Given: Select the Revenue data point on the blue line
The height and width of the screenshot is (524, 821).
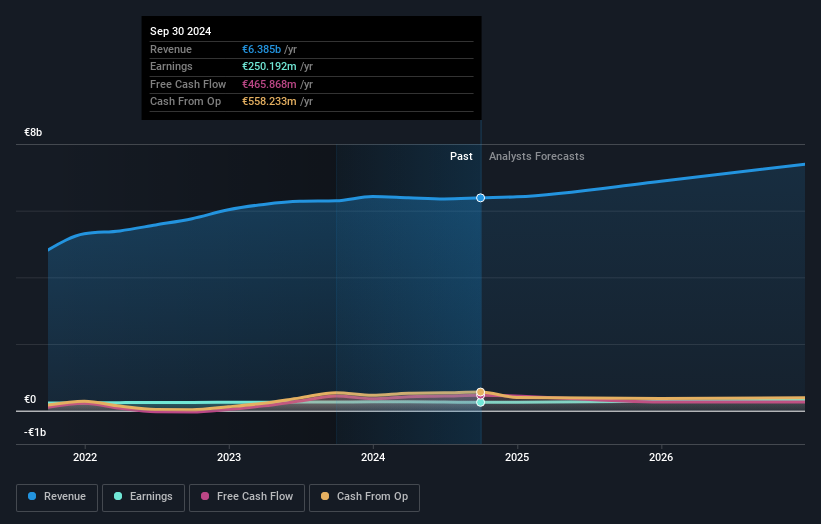Looking at the screenshot, I should coord(480,198).
